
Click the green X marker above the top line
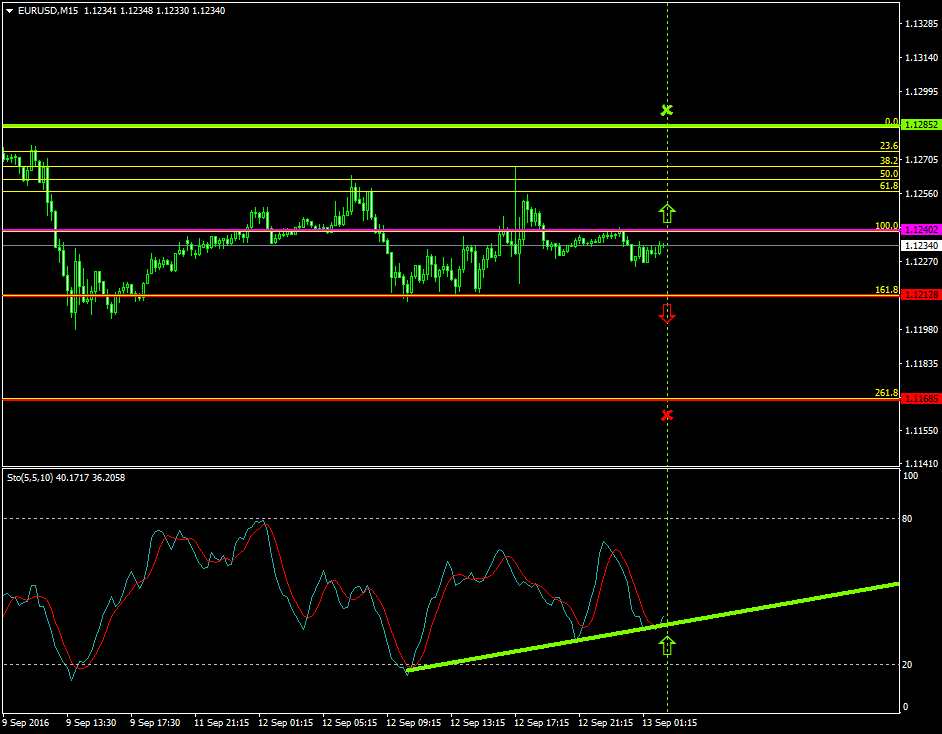pyautogui.click(x=667, y=109)
